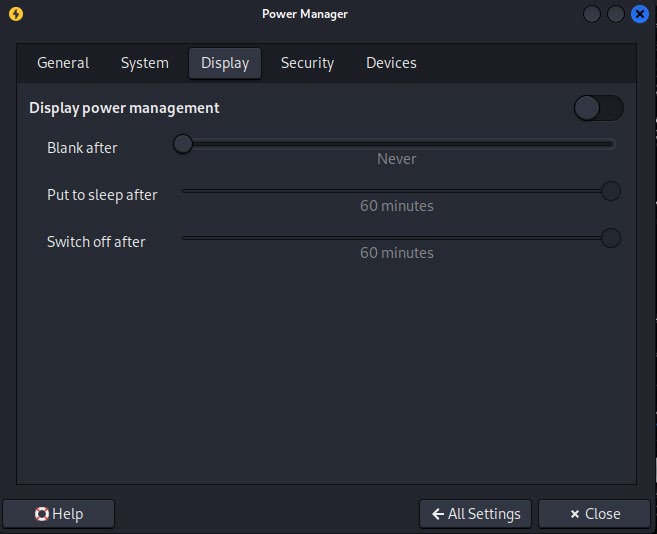Open Help with the lifebuoy button
This screenshot has height=534, width=657.
[59, 514]
